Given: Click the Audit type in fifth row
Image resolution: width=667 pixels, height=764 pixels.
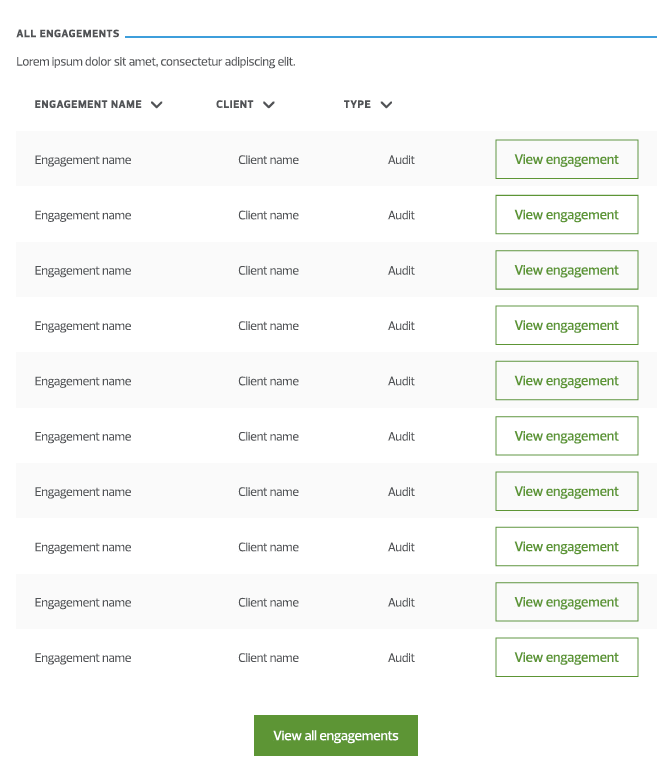Looking at the screenshot, I should pyautogui.click(x=401, y=381).
